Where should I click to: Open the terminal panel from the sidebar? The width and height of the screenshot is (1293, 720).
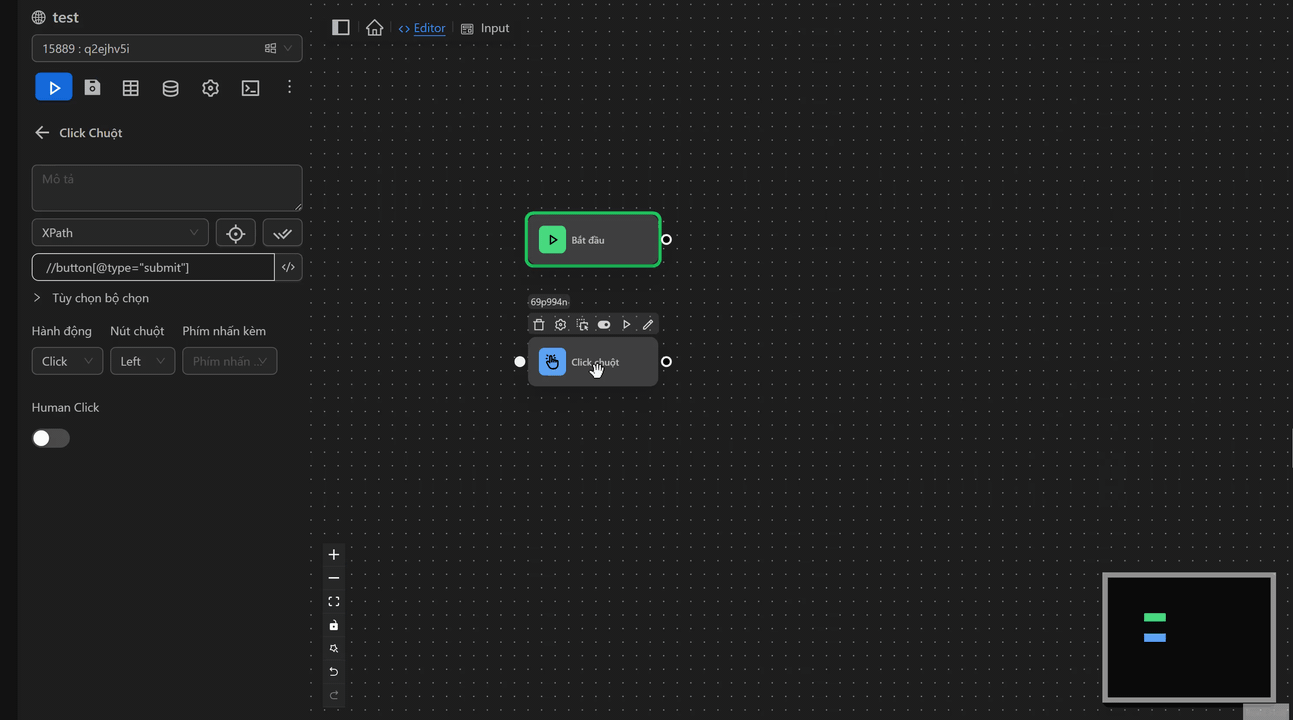[x=250, y=88]
